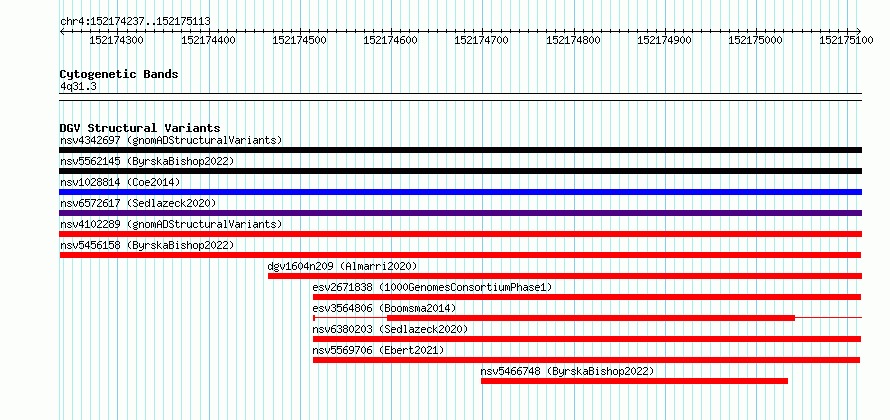
Task: Click the esv3564806 Boomsma2014 label
Action: [384, 308]
